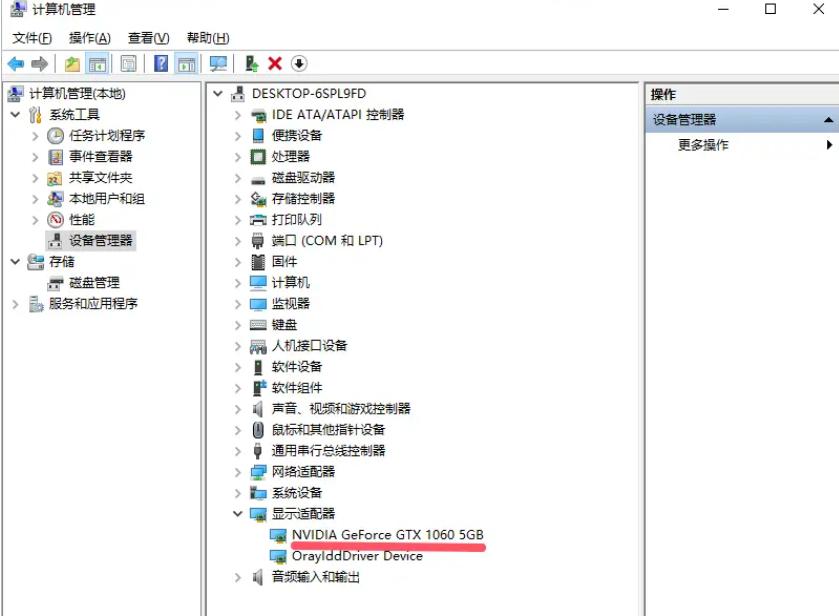Collapse the 系统工具 tree arrow
Image resolution: width=839 pixels, height=616 pixels.
tap(15, 115)
